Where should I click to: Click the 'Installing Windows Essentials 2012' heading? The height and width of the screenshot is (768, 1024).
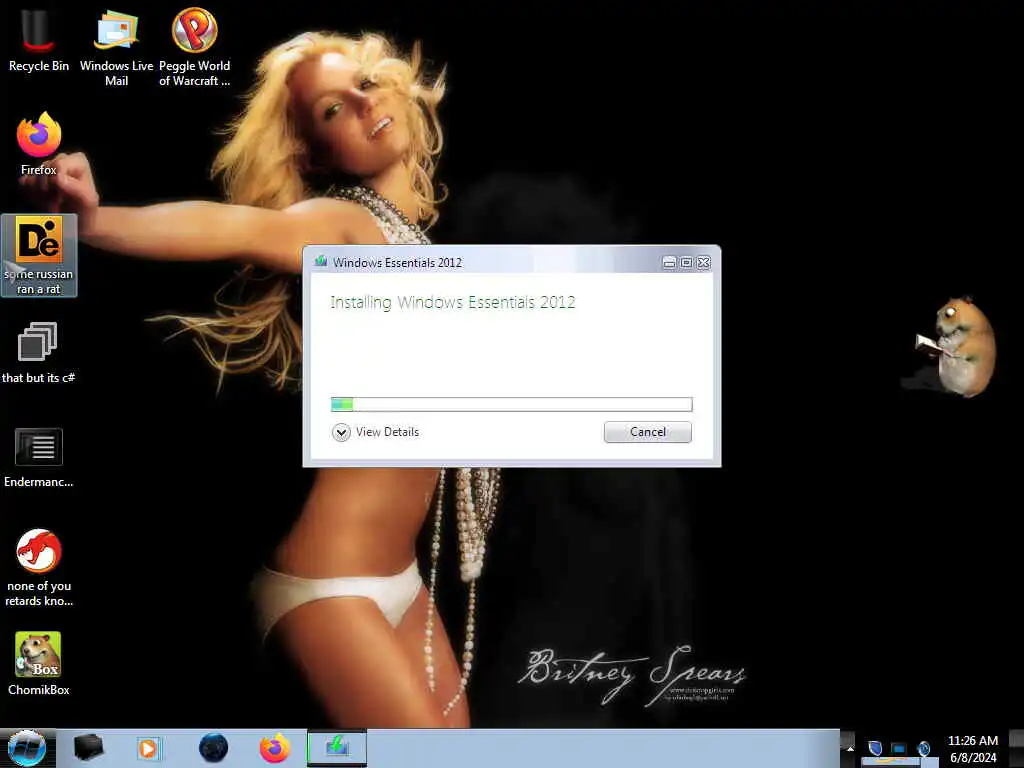point(453,302)
